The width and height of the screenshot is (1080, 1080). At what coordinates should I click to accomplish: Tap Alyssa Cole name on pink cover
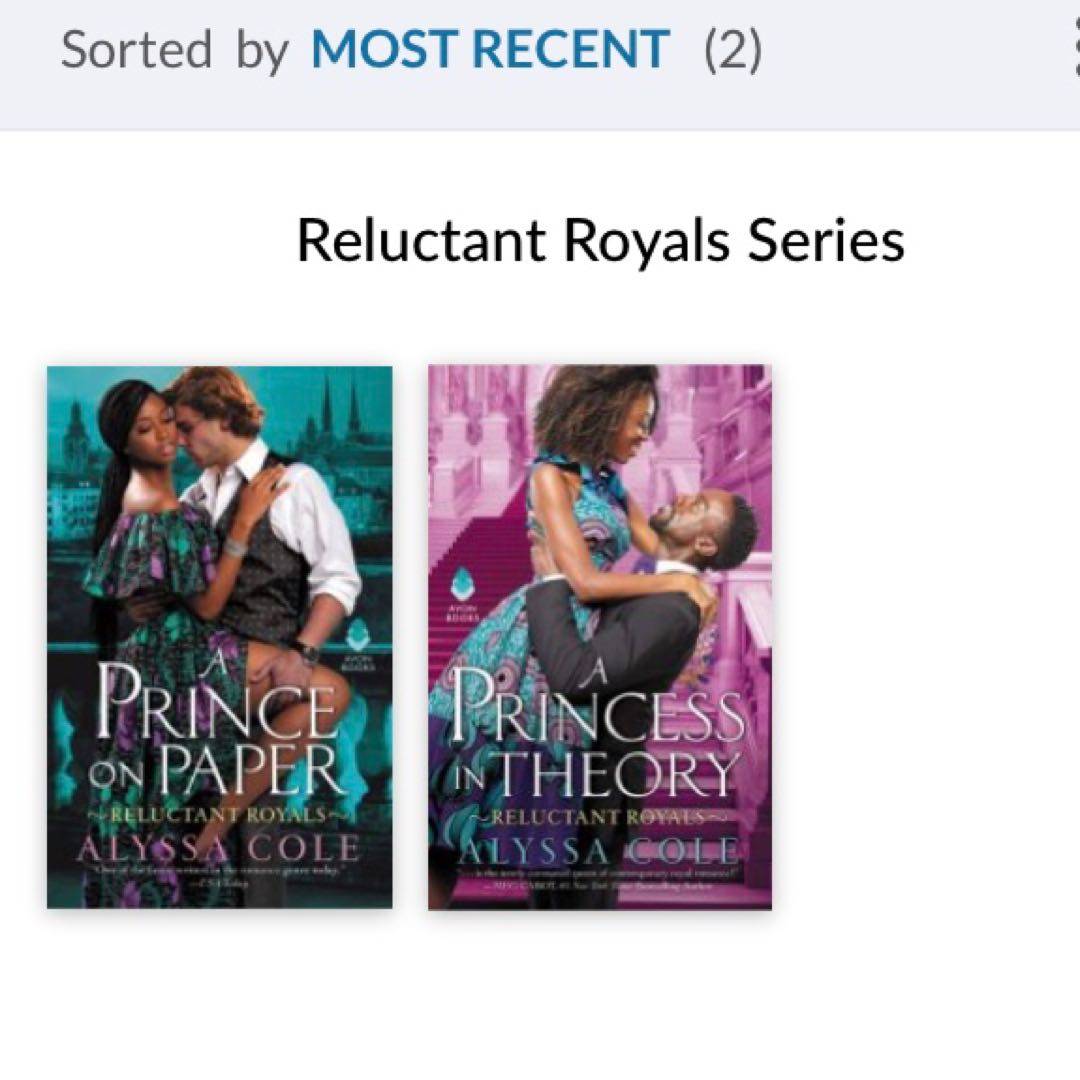point(598,851)
